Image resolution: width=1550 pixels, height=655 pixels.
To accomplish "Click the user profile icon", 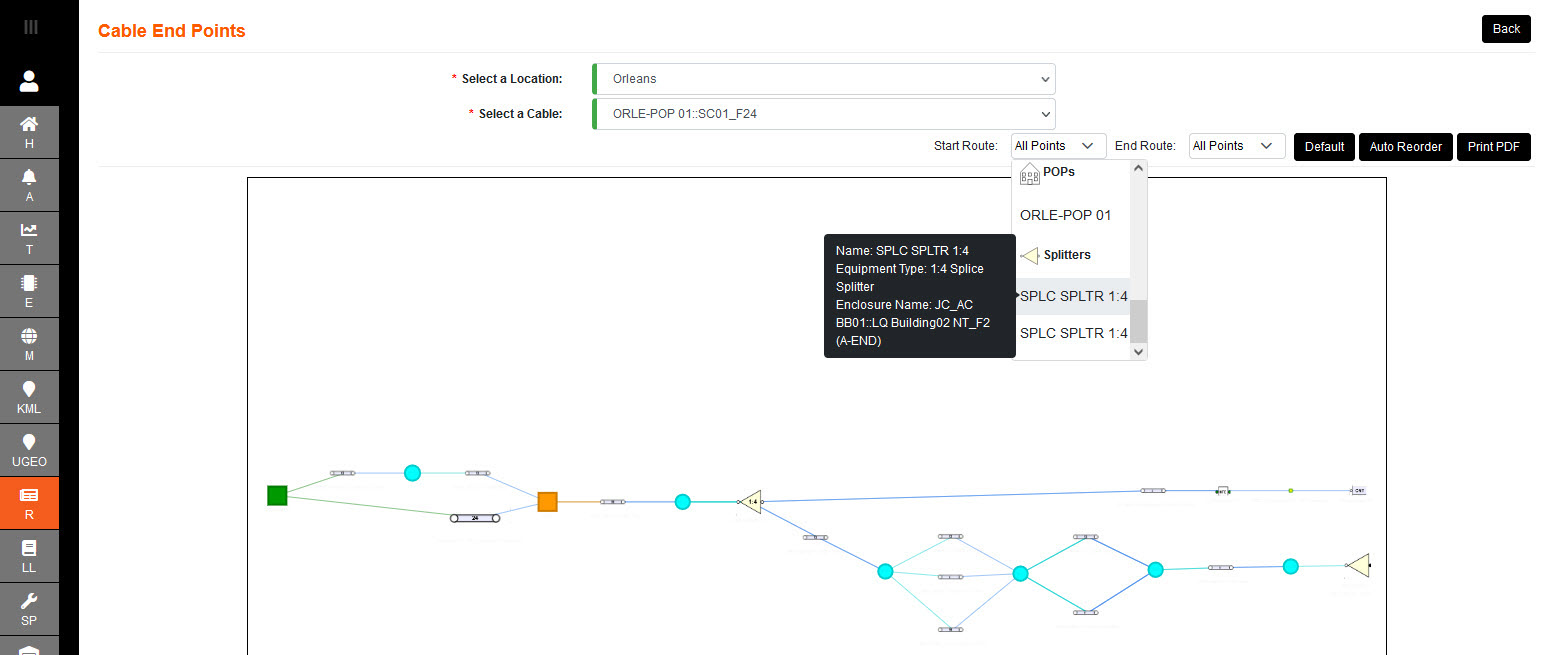I will [x=29, y=80].
